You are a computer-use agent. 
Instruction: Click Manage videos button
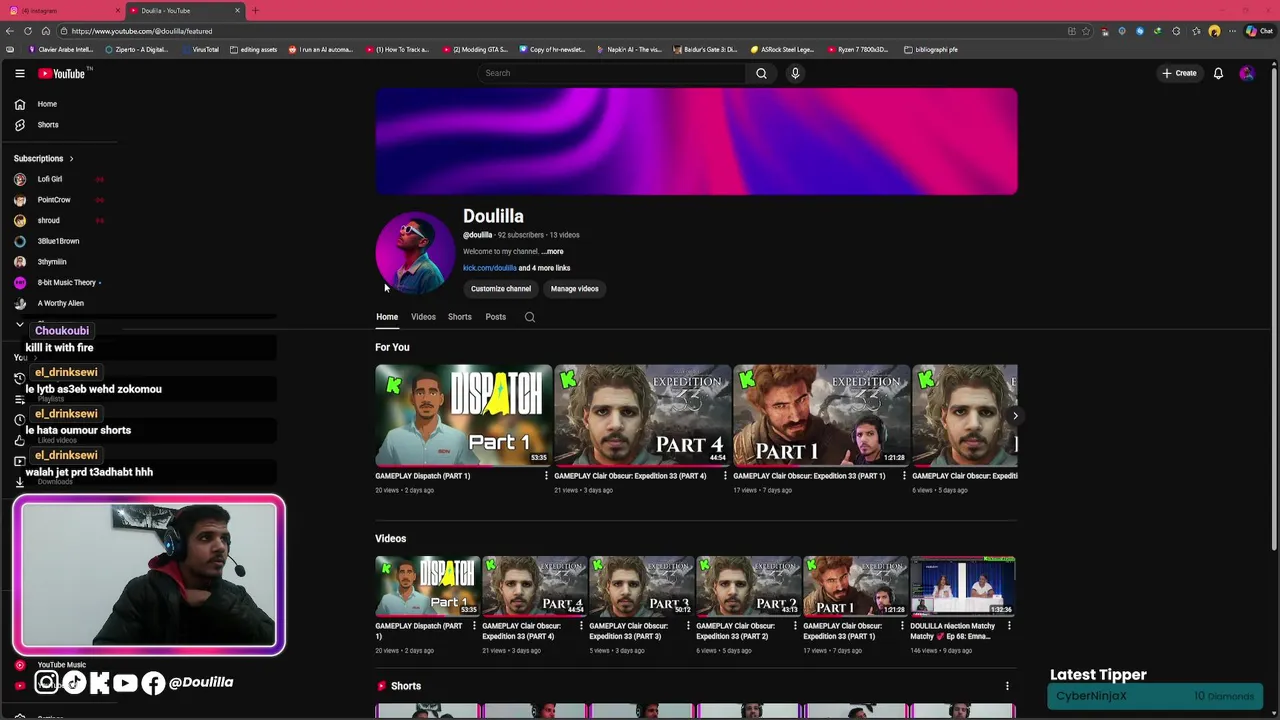click(x=574, y=289)
